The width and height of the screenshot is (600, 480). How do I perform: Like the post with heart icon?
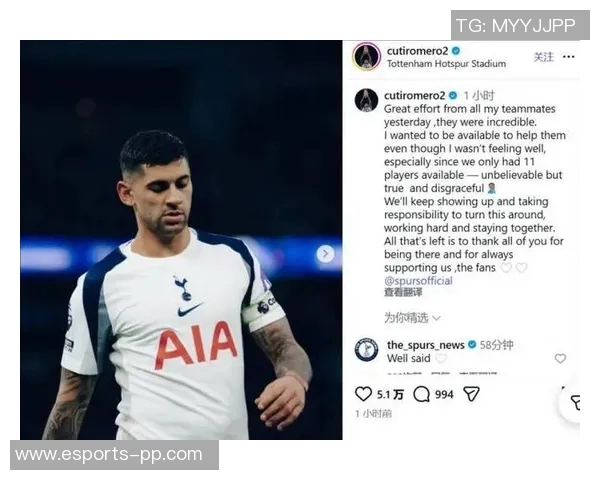point(363,394)
